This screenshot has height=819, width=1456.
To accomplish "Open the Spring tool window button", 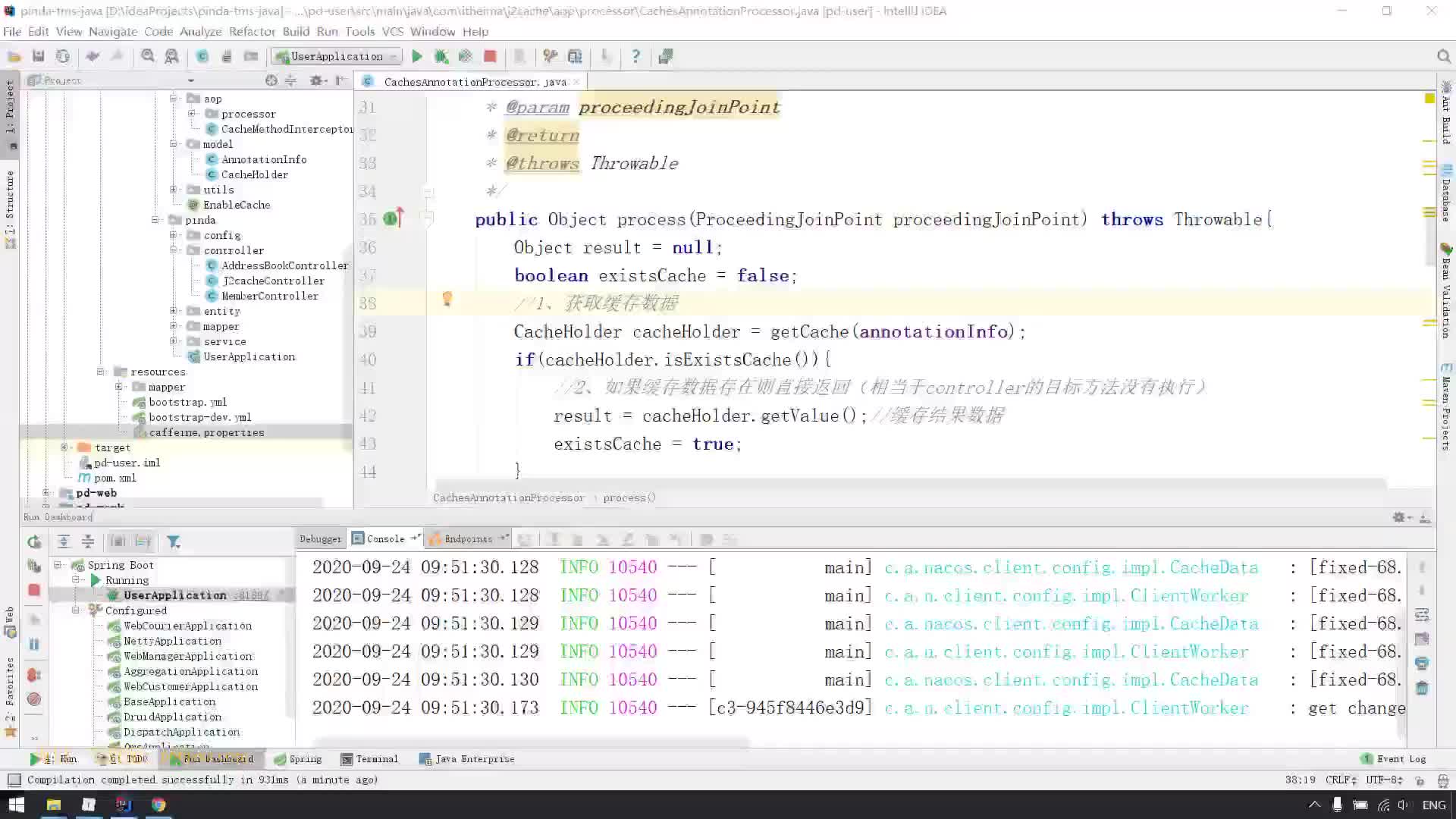I will (298, 759).
